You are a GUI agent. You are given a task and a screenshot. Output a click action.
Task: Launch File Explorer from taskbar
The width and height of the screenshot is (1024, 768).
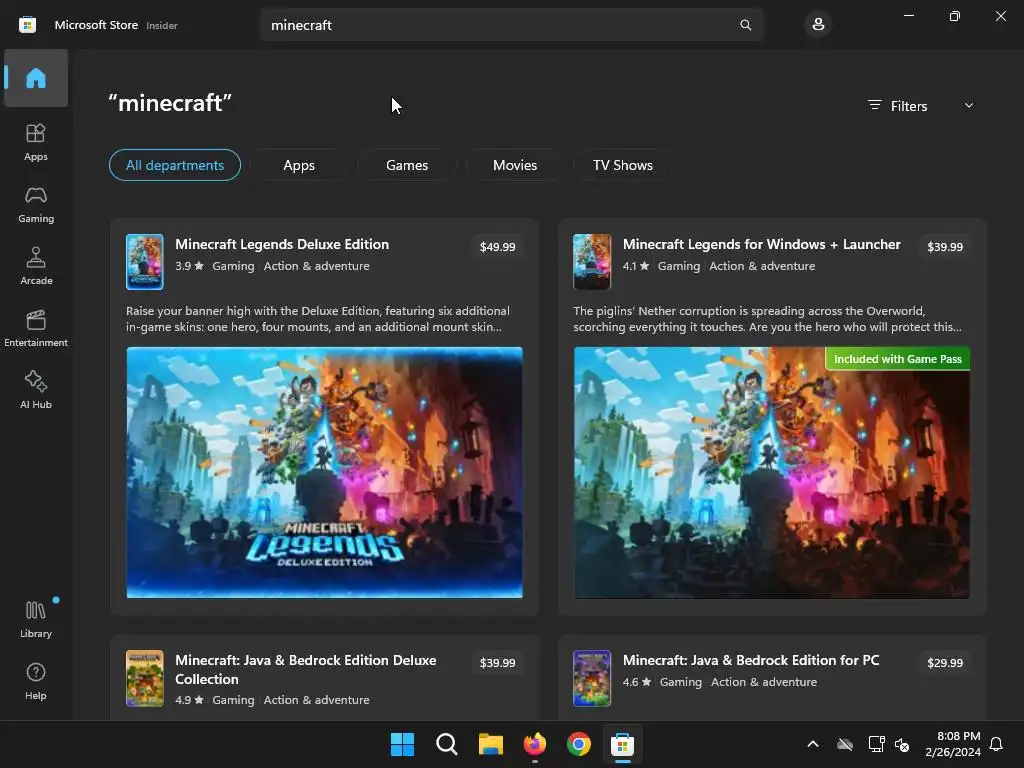[490, 744]
